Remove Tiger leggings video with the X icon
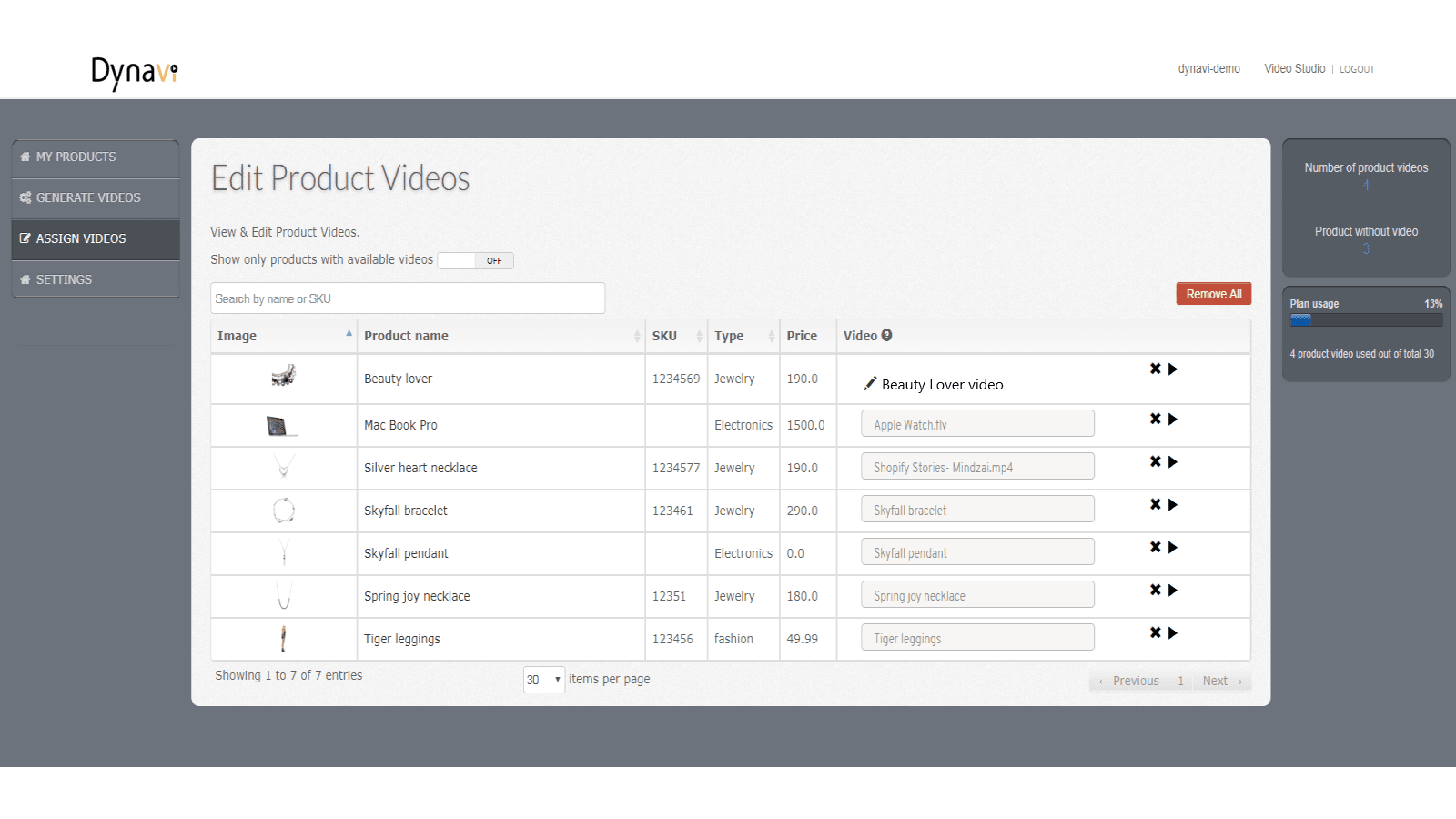Image resolution: width=1456 pixels, height=819 pixels. coord(1154,632)
